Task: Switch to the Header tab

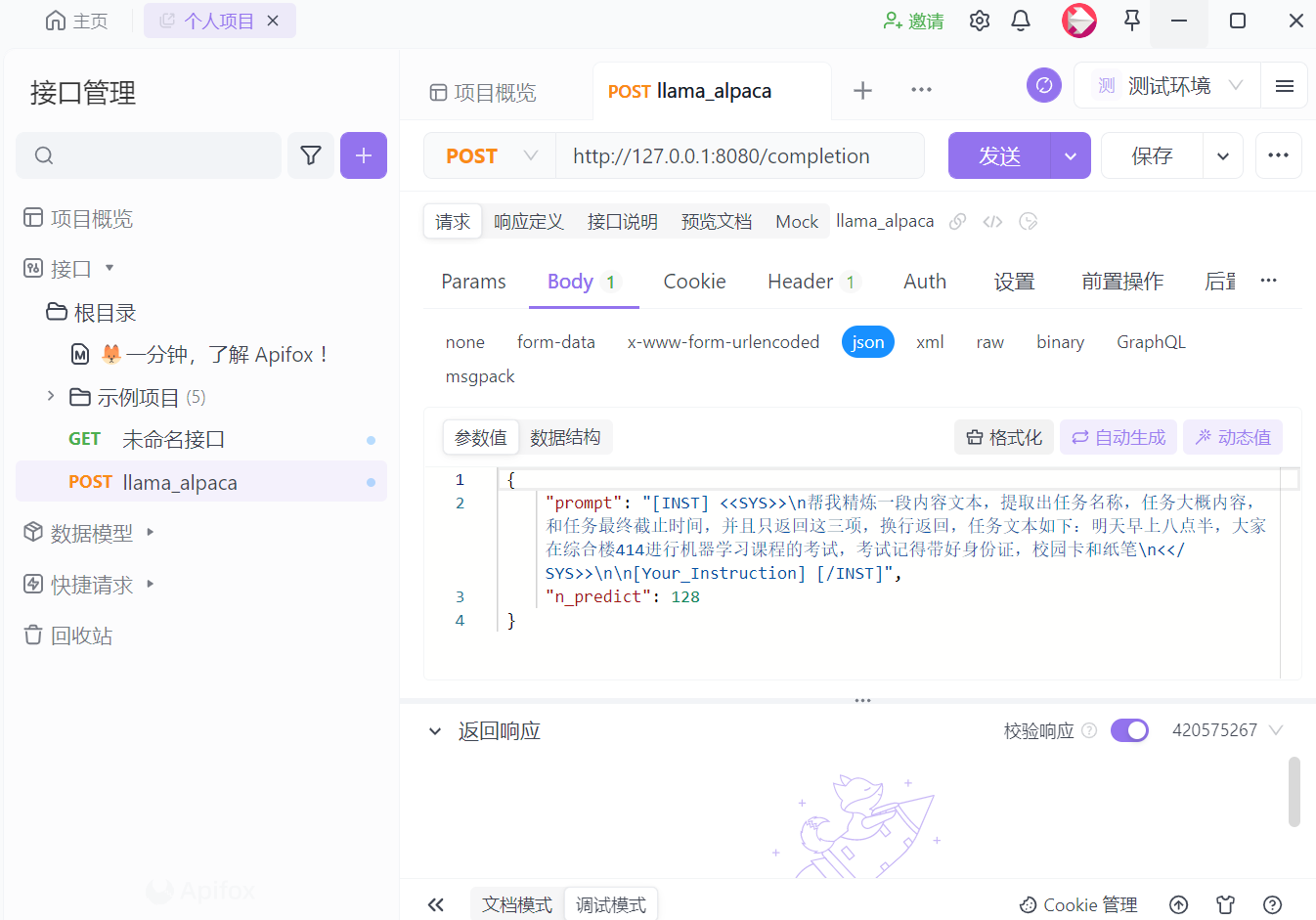Action: (x=801, y=282)
